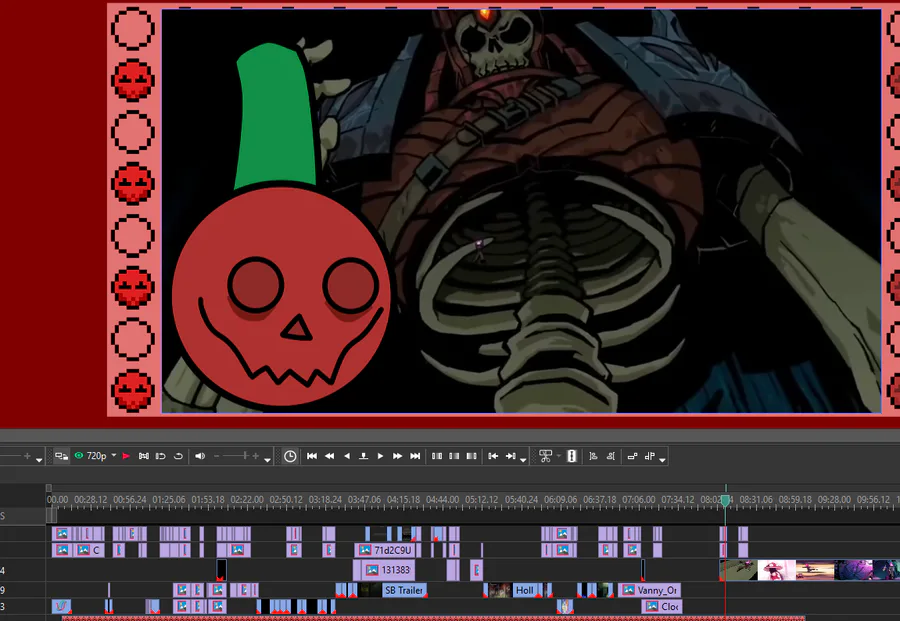900x621 pixels.
Task: Click the 04:44.00 ruler timestamp
Action: [x=443, y=500]
